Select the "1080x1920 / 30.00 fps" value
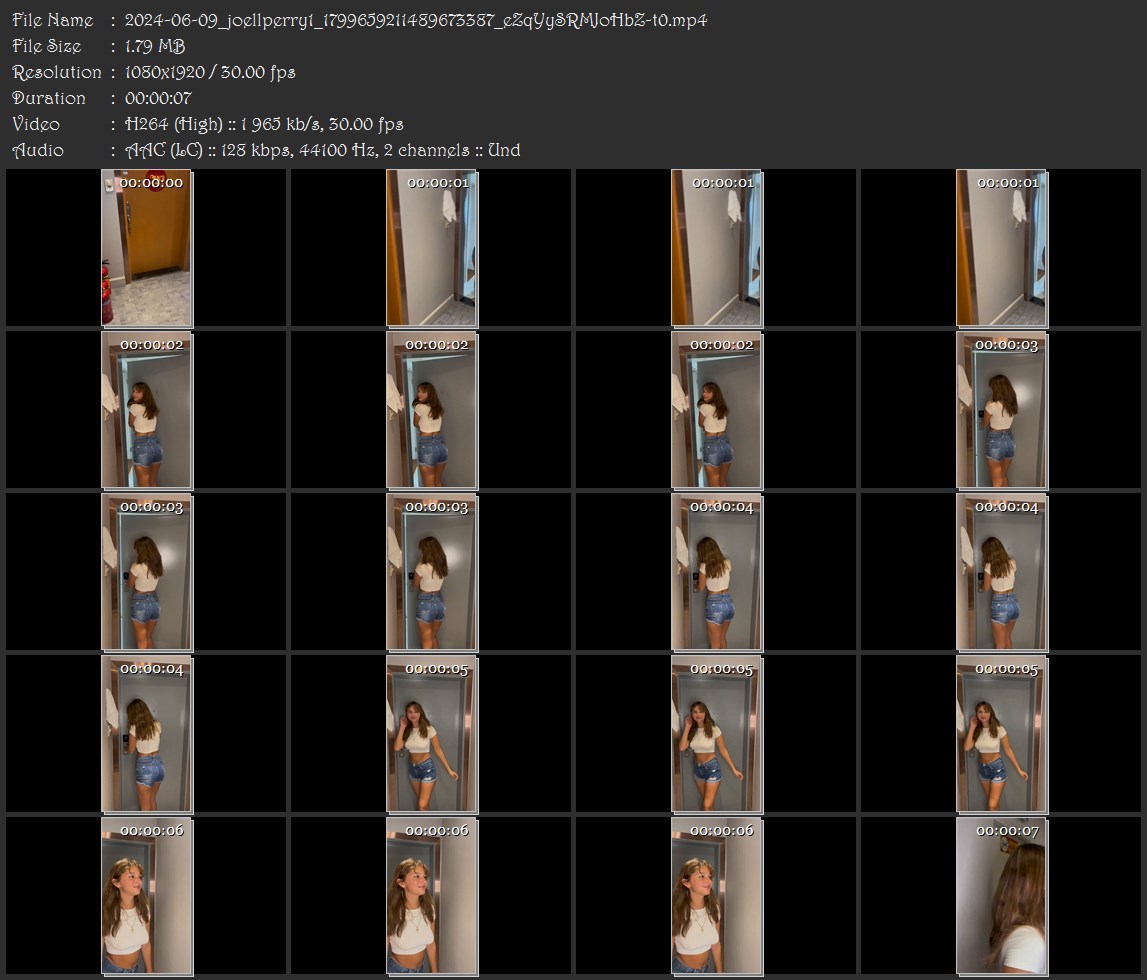The height and width of the screenshot is (980, 1147). 210,72
